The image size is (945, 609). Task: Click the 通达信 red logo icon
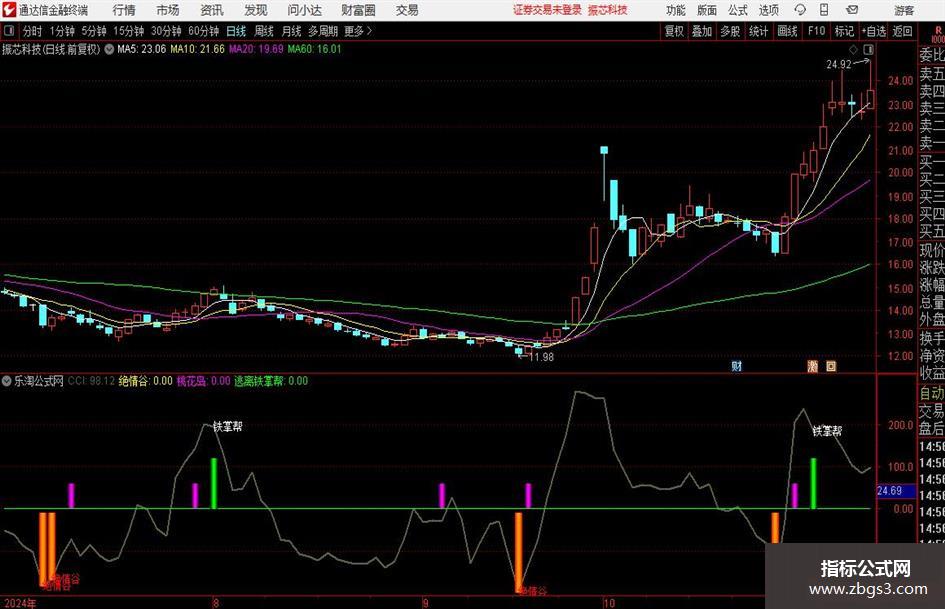[9, 10]
